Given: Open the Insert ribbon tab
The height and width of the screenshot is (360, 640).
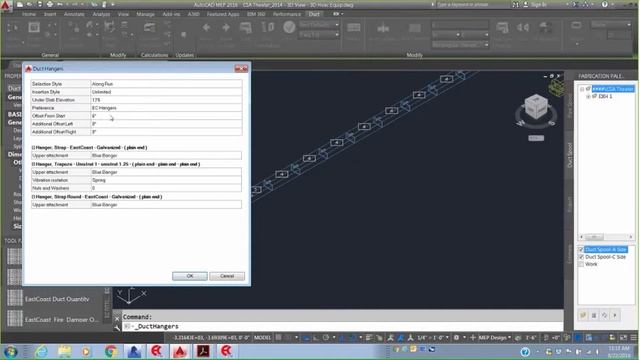Looking at the screenshot, I should coord(50,14).
